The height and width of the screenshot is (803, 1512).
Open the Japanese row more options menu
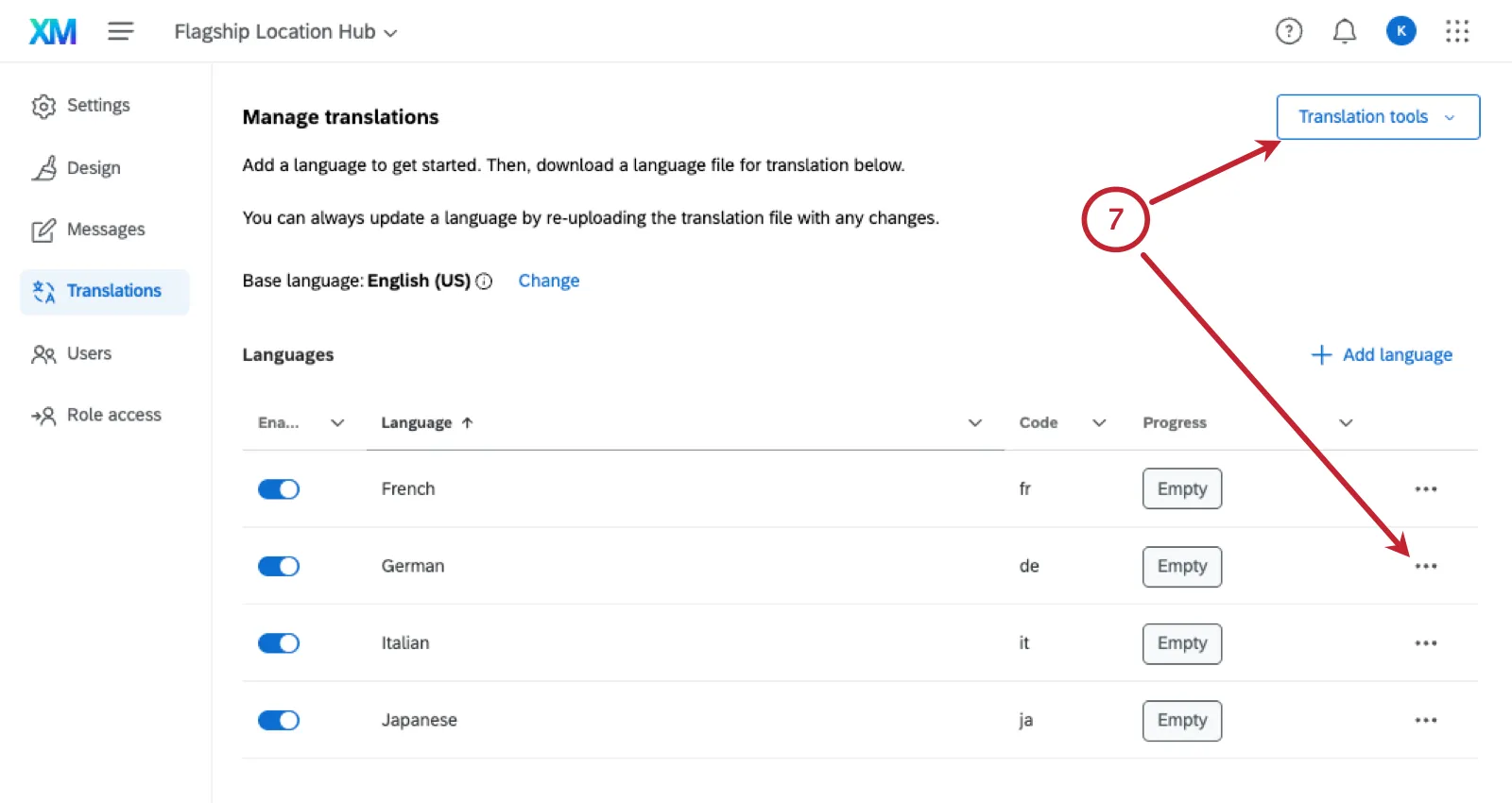click(x=1426, y=721)
